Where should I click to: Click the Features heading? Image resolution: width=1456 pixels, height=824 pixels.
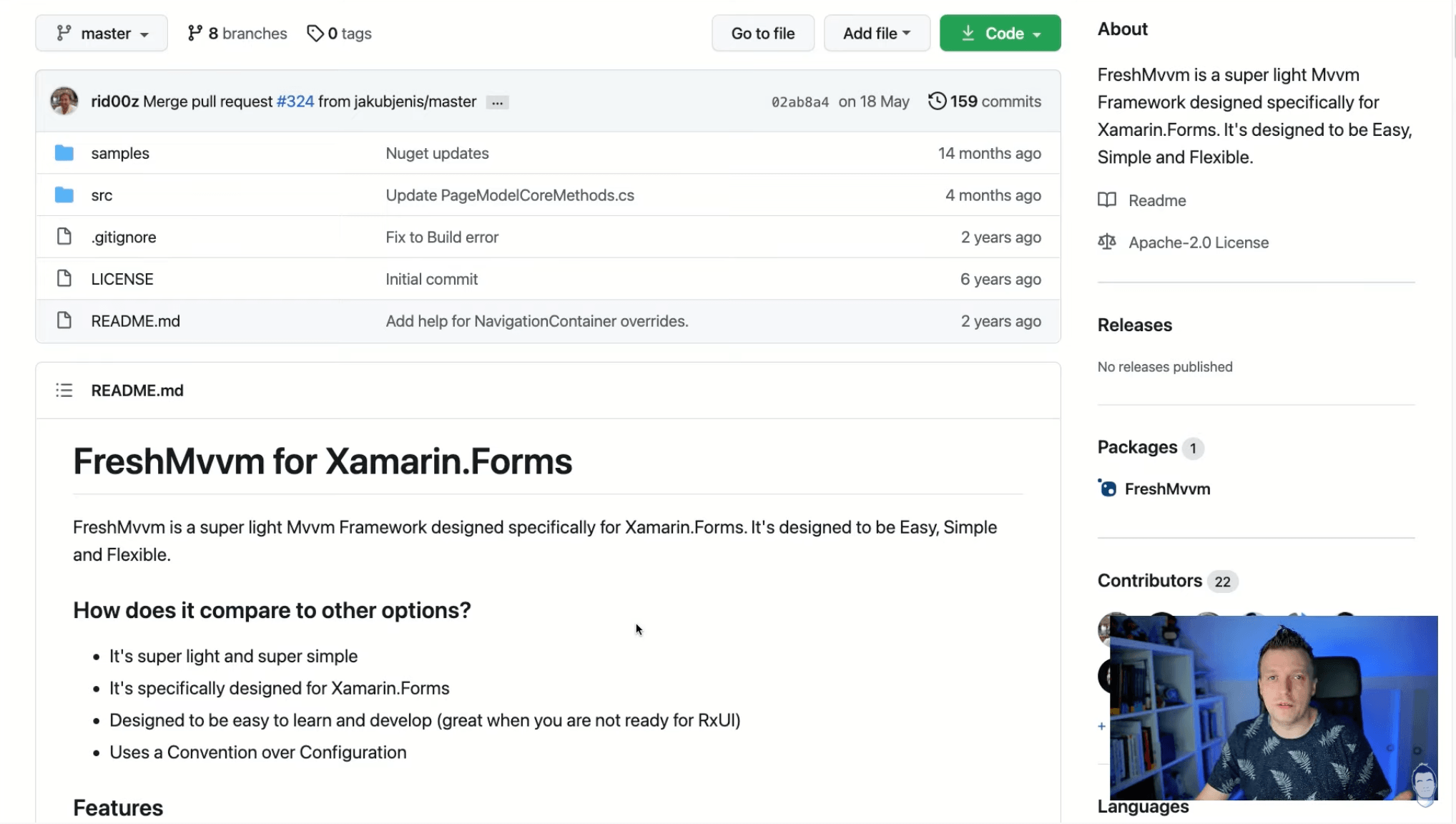click(118, 808)
